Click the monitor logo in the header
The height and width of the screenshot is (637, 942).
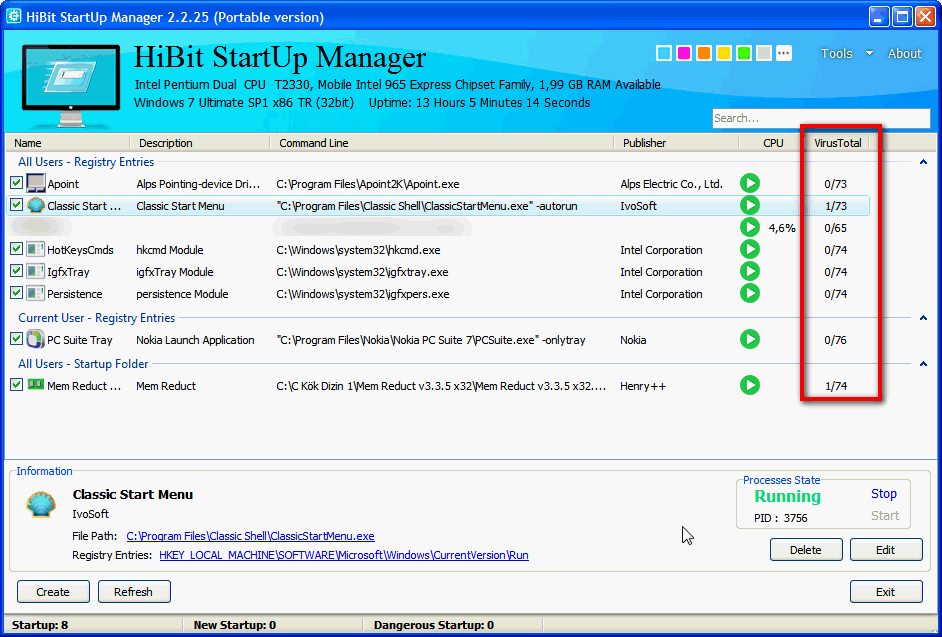click(73, 84)
